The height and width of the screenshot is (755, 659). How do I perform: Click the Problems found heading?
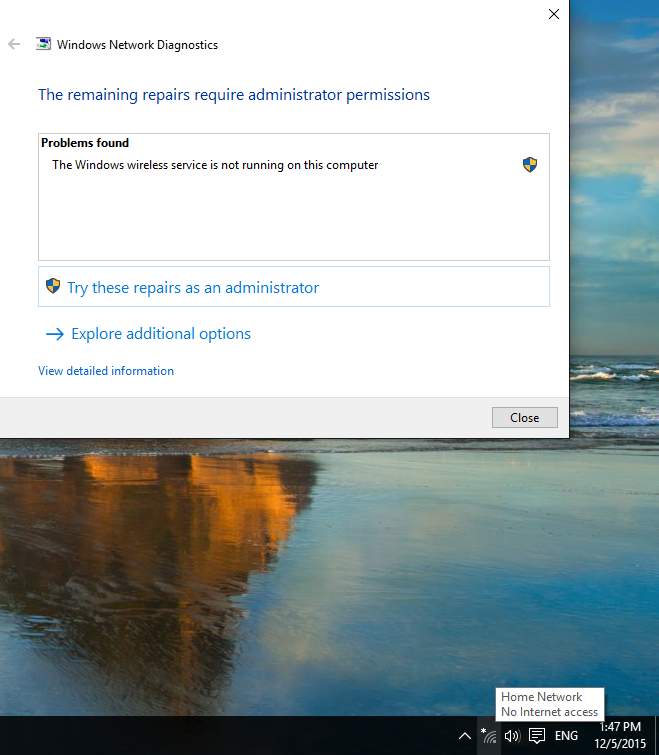(85, 143)
